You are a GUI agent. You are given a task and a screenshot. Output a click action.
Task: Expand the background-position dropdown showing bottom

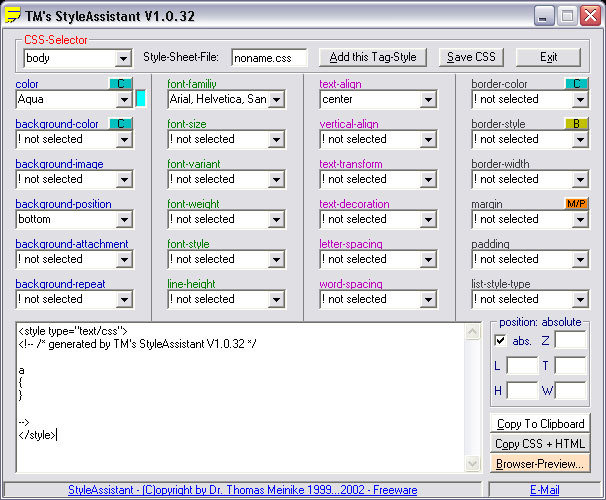(124, 219)
